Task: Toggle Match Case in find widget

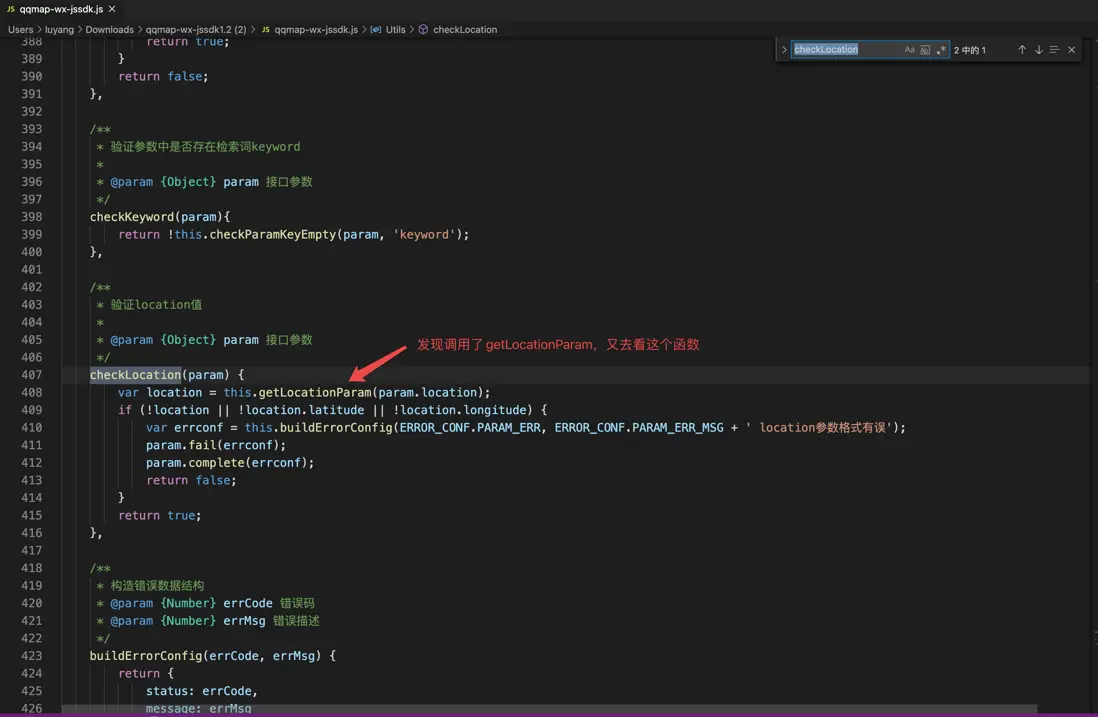Action: (x=909, y=50)
